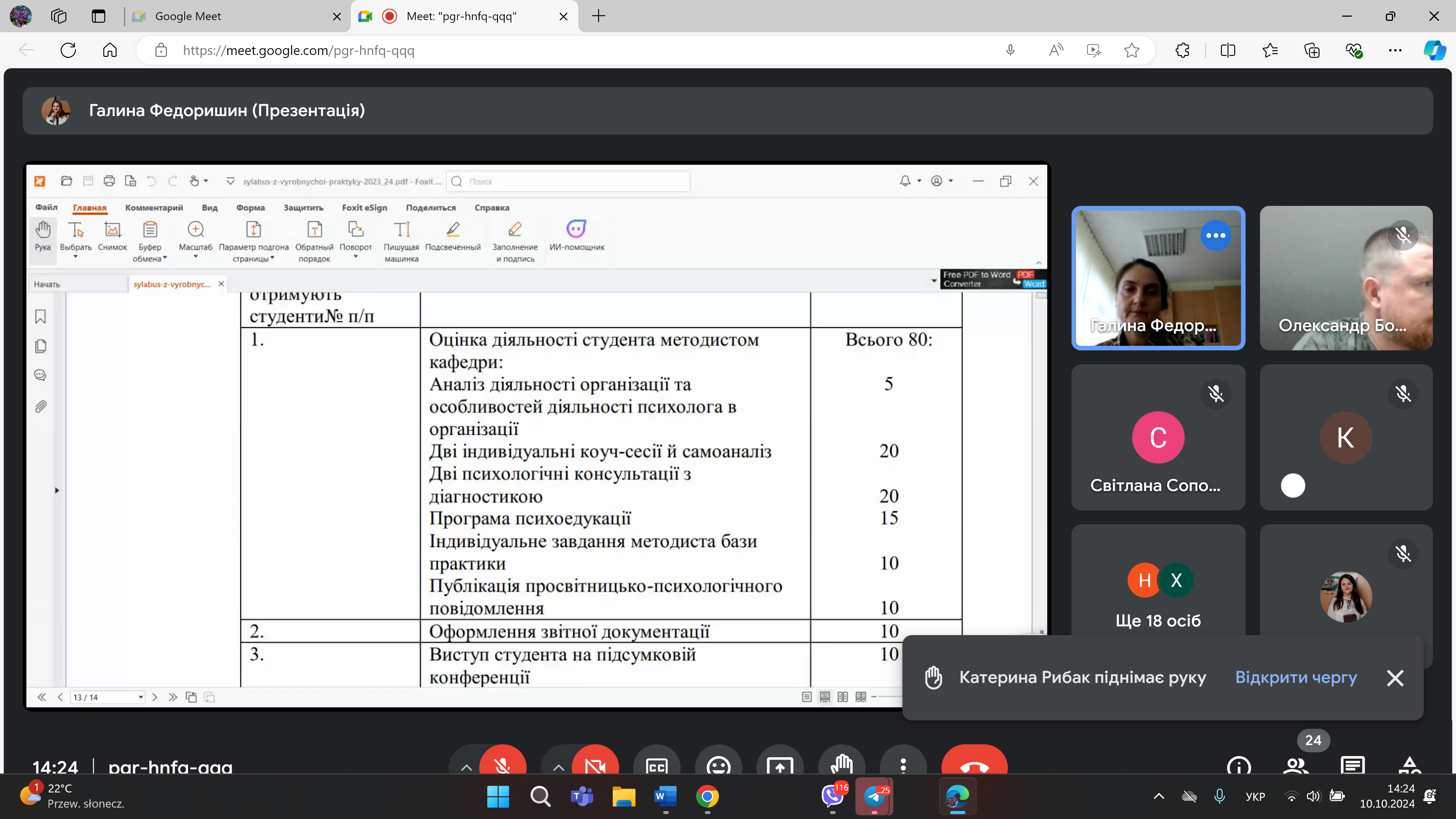Toggle closed captions button
The width and height of the screenshot is (1456, 819).
[656, 764]
